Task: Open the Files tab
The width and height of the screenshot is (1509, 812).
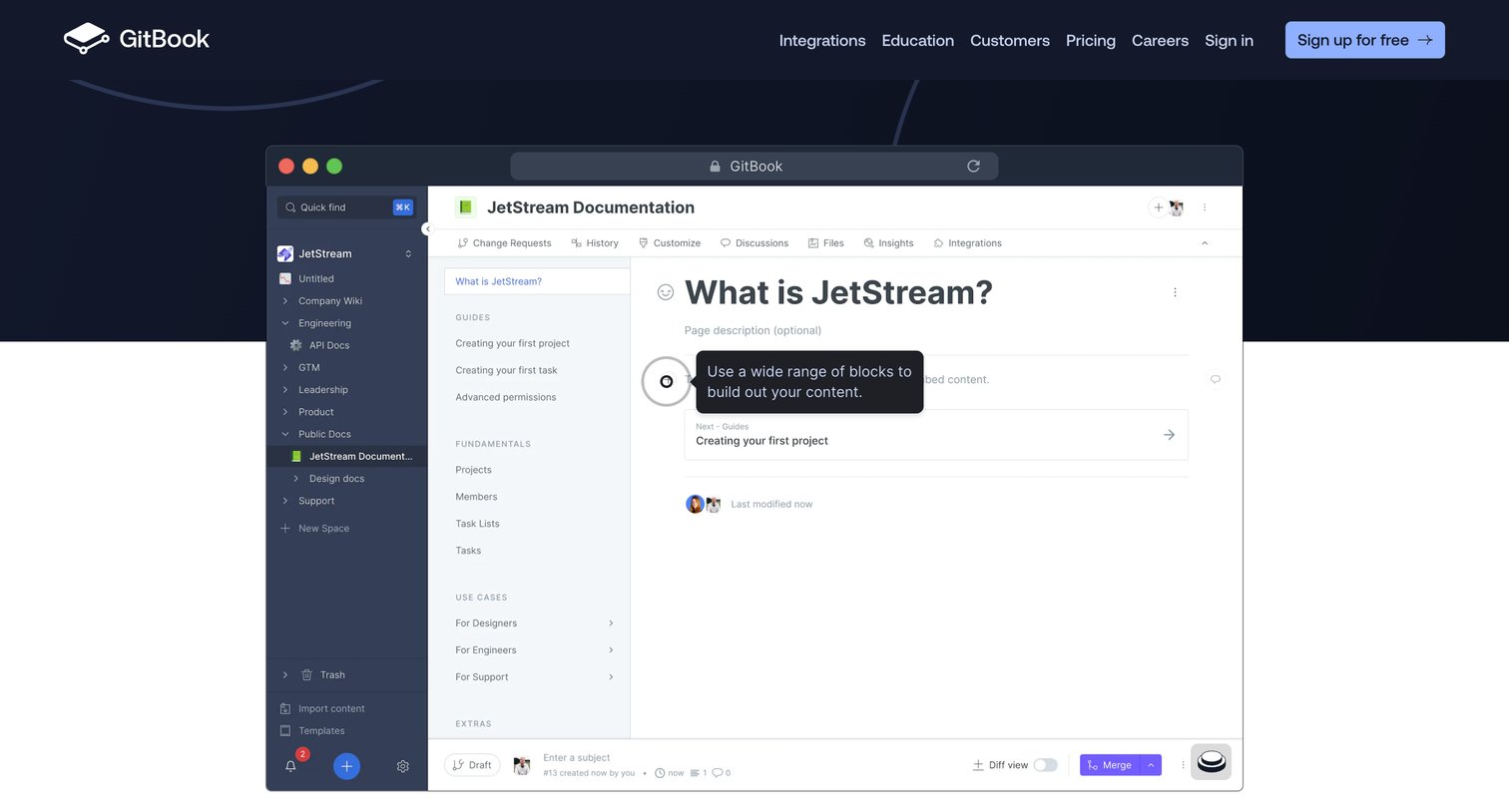Action: click(x=826, y=243)
